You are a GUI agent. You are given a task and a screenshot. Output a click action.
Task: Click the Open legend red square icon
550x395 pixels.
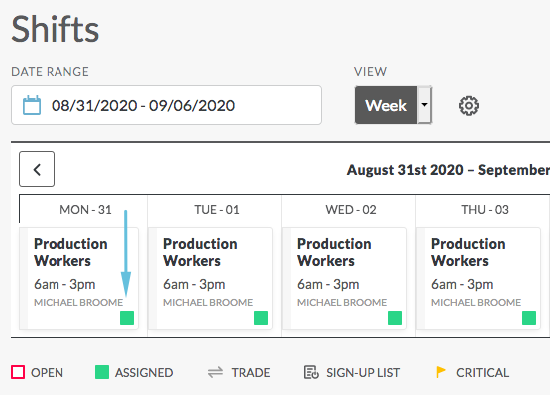coord(18,372)
